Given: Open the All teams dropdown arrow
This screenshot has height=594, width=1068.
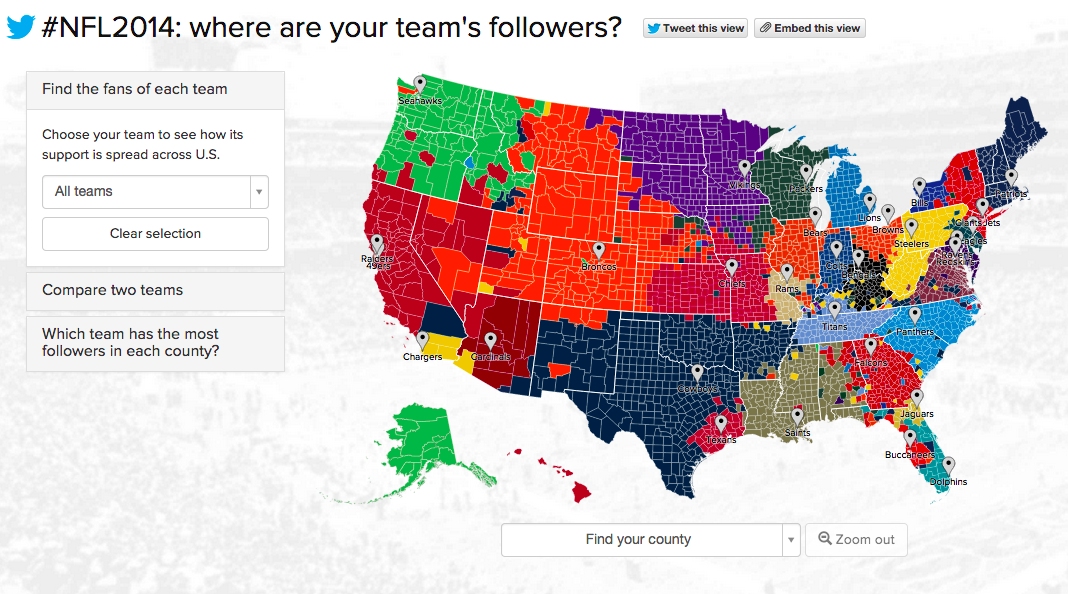Looking at the screenshot, I should pos(259,192).
